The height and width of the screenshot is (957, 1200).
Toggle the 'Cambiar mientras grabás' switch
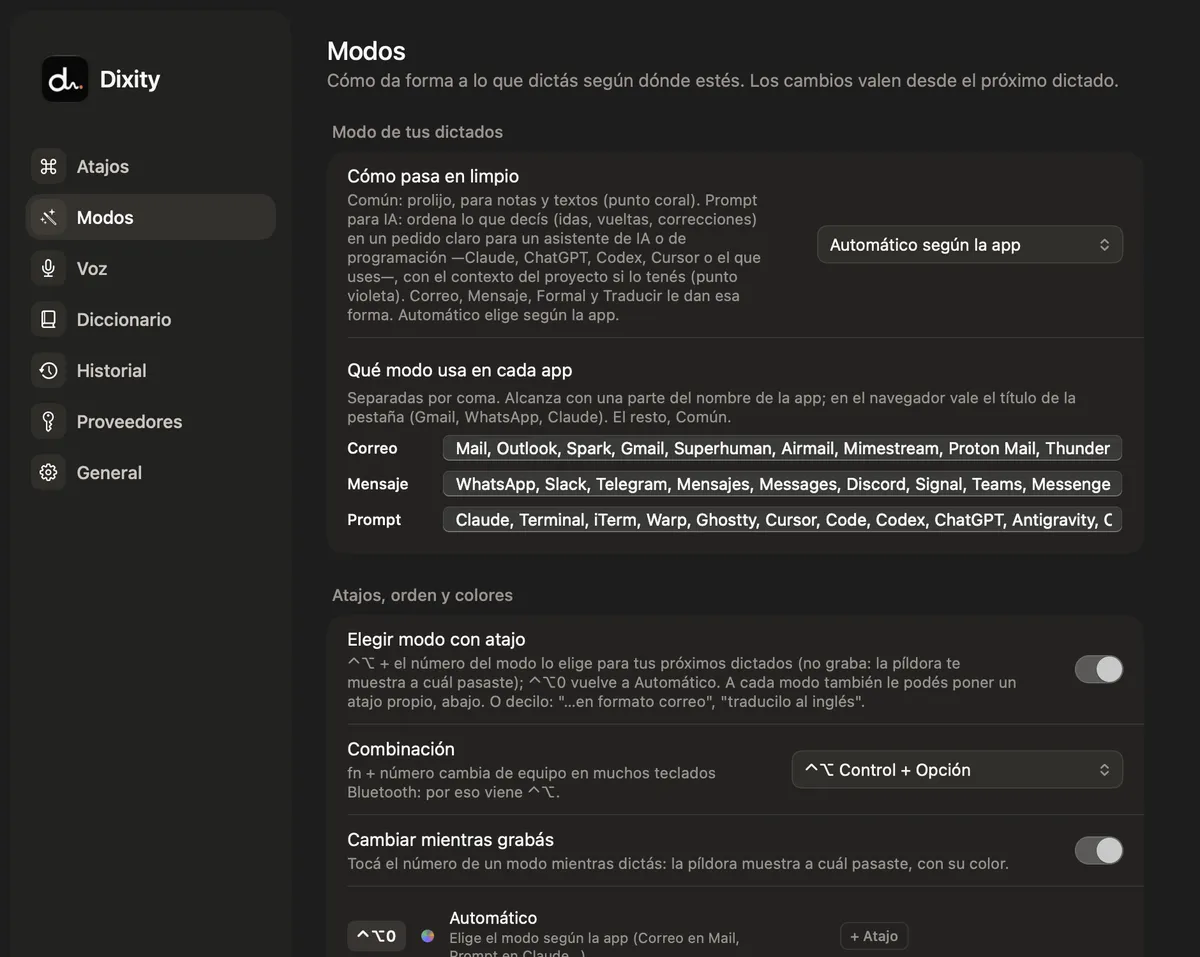(x=1099, y=850)
